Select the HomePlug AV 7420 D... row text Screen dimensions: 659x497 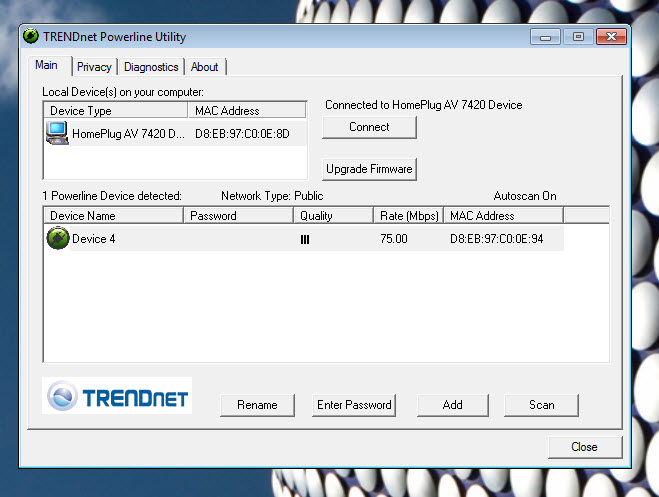[128, 134]
